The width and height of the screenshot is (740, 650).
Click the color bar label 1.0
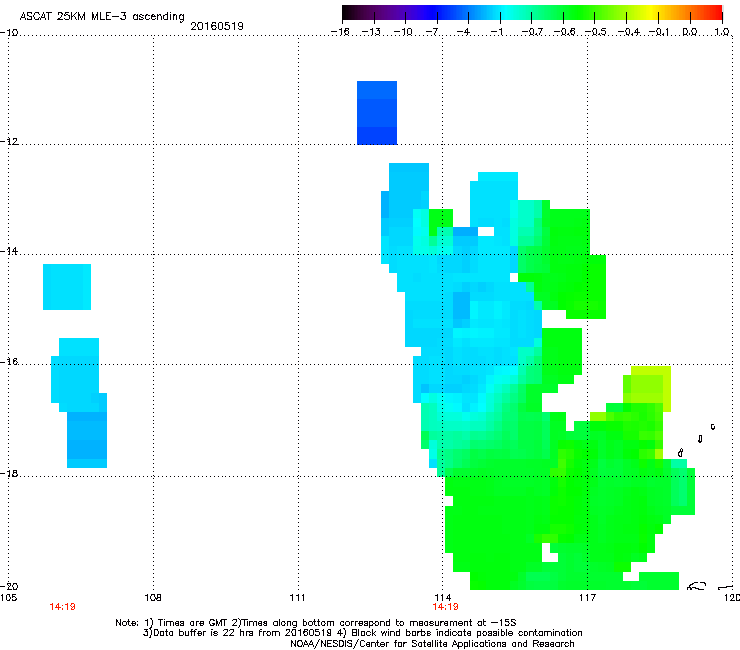click(722, 32)
